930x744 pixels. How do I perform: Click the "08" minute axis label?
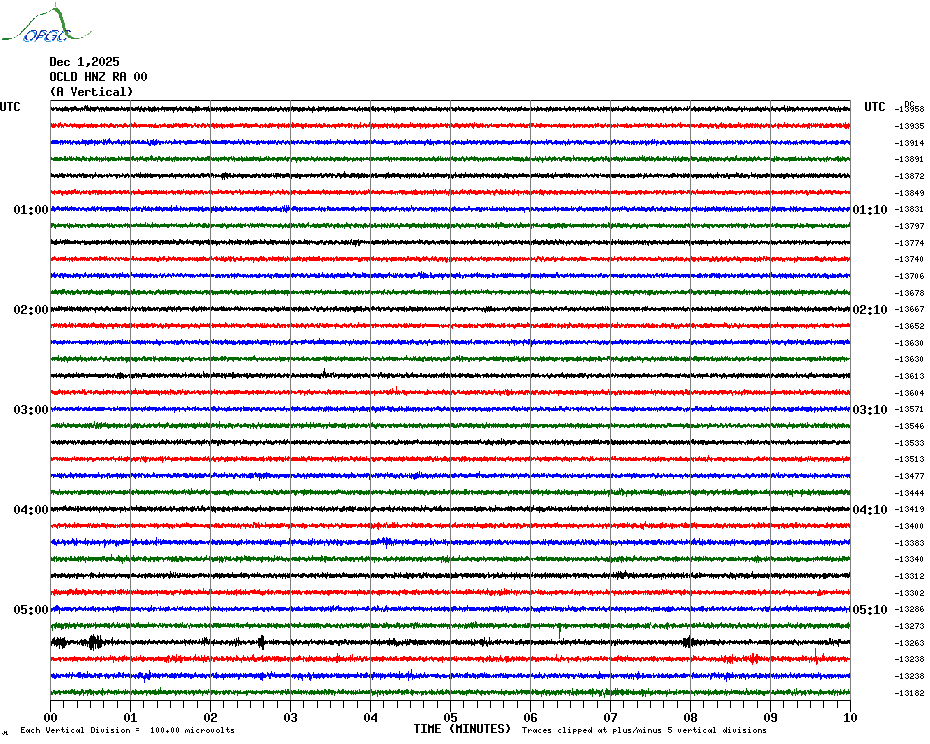point(690,718)
